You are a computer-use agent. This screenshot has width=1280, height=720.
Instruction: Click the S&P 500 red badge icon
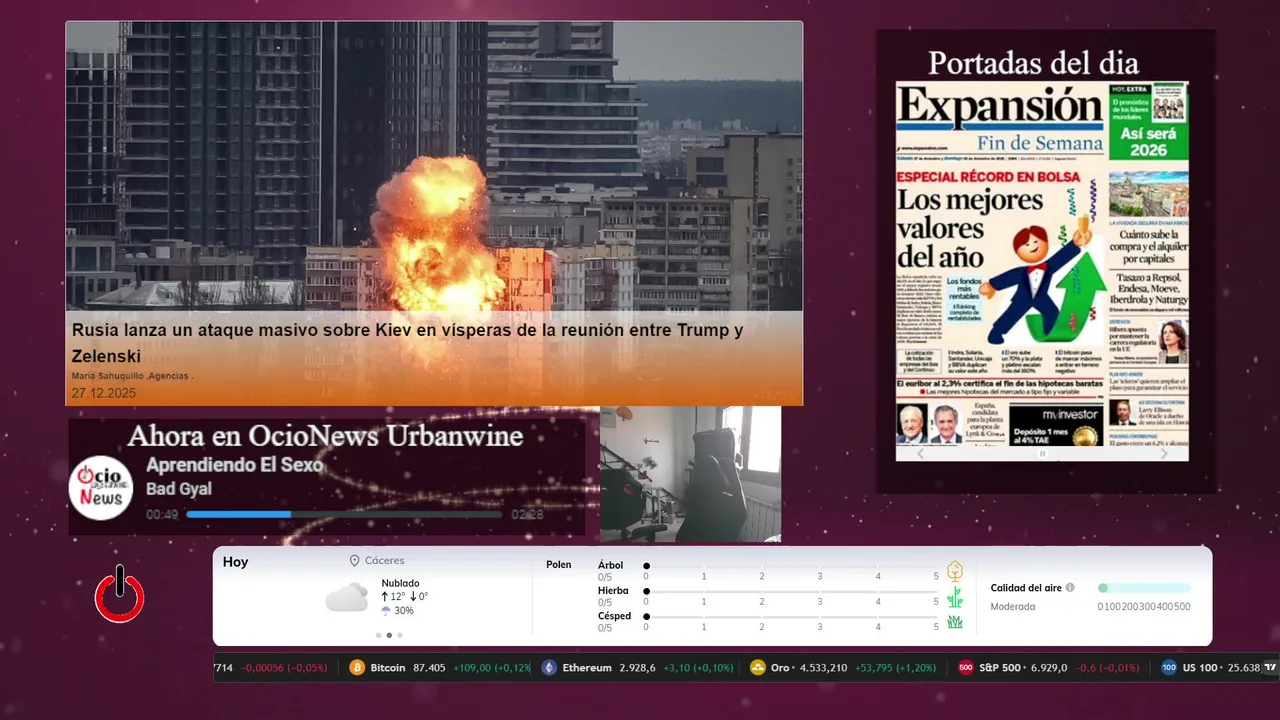[966, 668]
